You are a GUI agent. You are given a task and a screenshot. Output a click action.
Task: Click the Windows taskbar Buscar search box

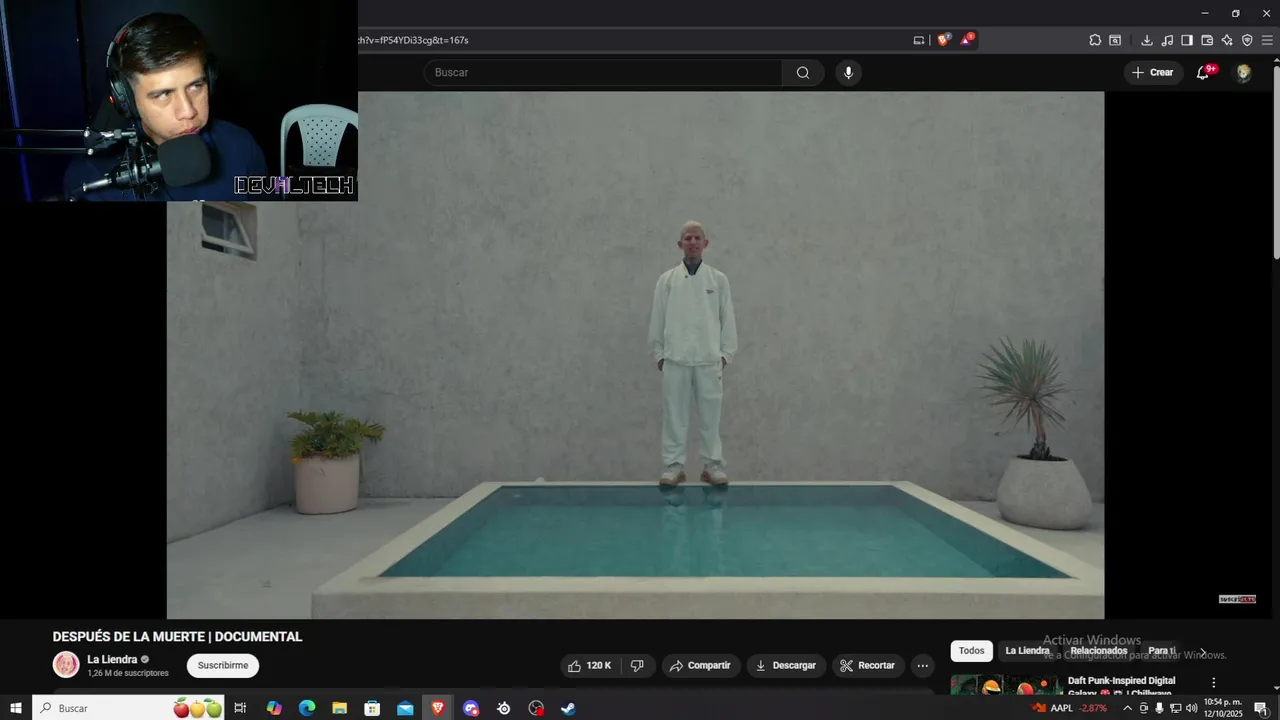coord(130,708)
